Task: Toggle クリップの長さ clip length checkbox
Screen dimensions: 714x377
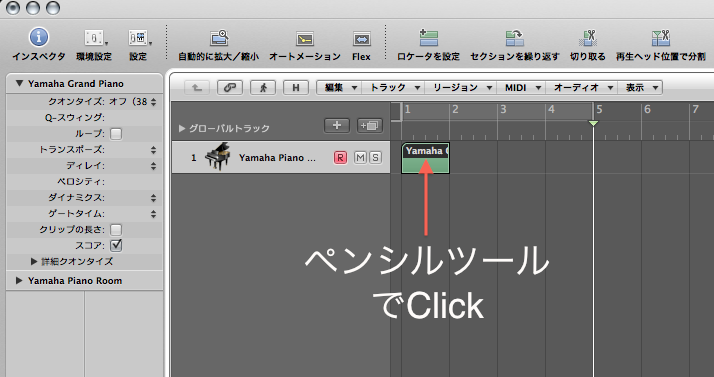Action: pyautogui.click(x=116, y=229)
